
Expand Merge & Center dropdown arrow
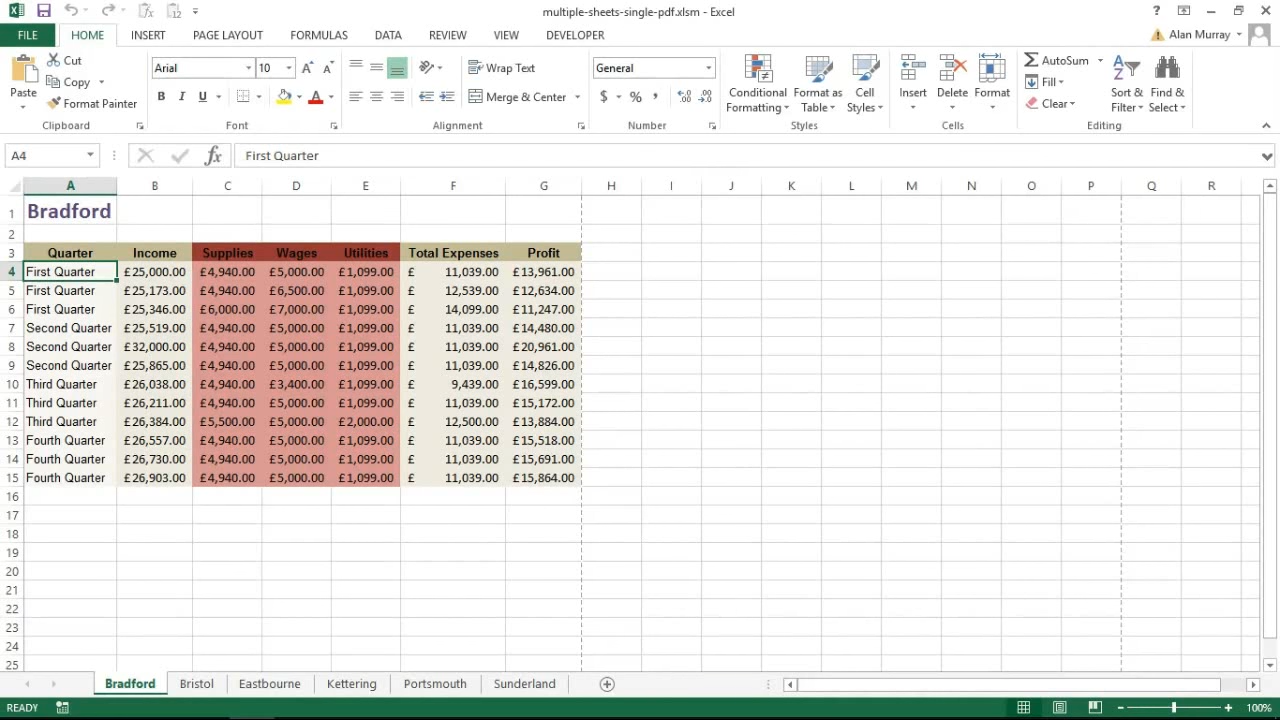point(577,97)
